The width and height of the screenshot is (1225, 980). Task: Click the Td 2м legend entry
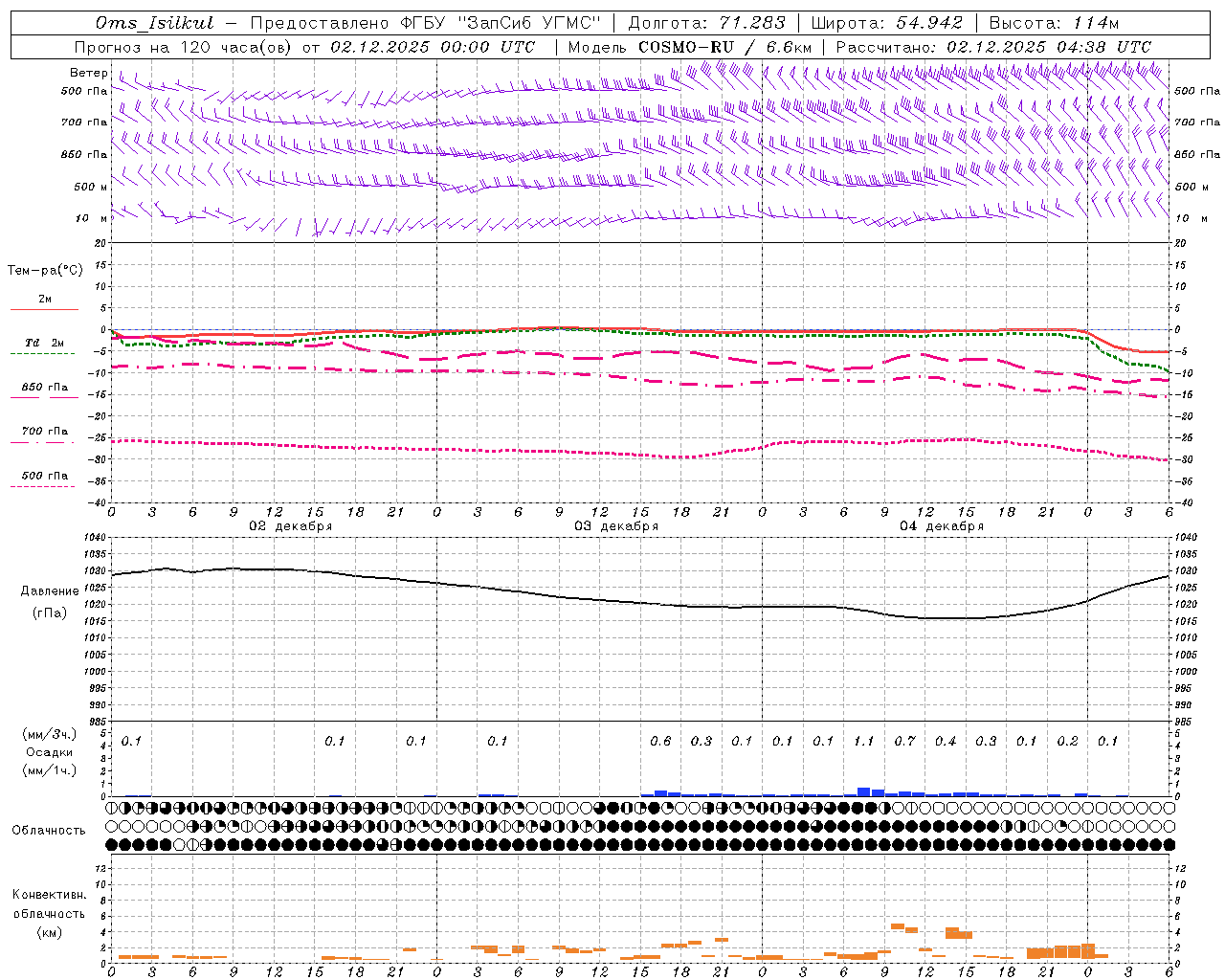coord(45,343)
